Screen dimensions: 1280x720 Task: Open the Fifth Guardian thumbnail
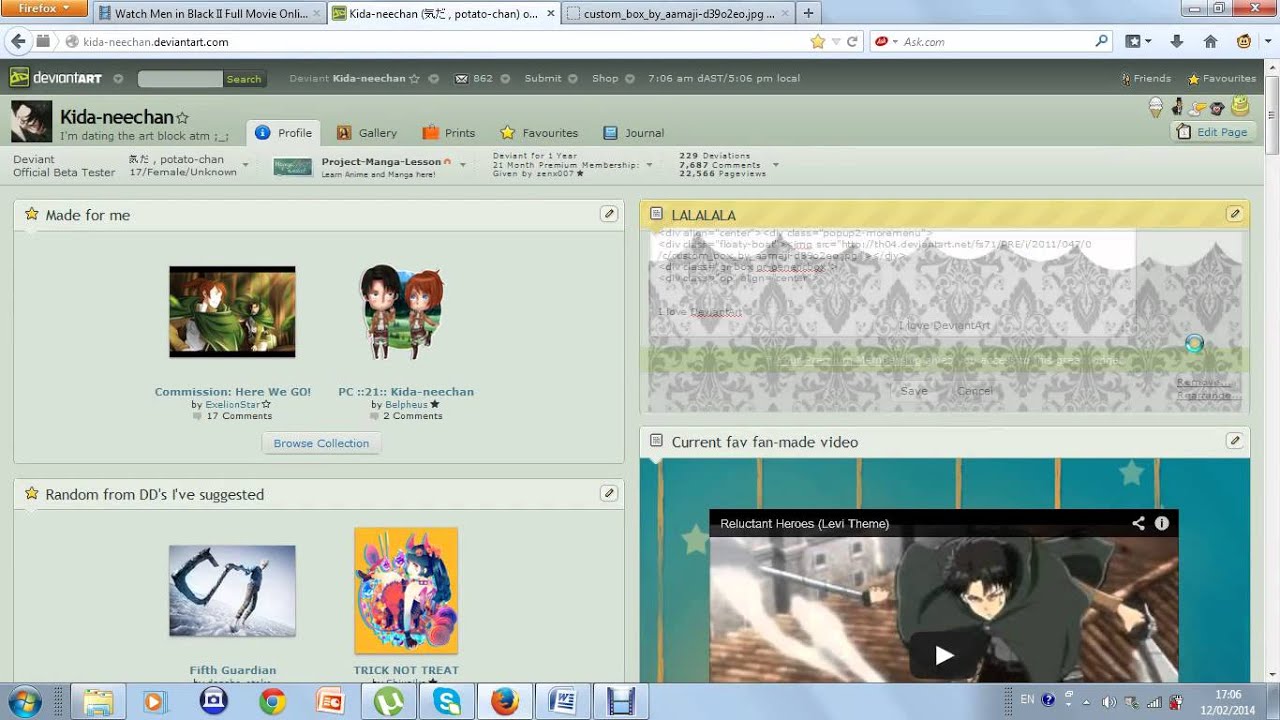232,590
